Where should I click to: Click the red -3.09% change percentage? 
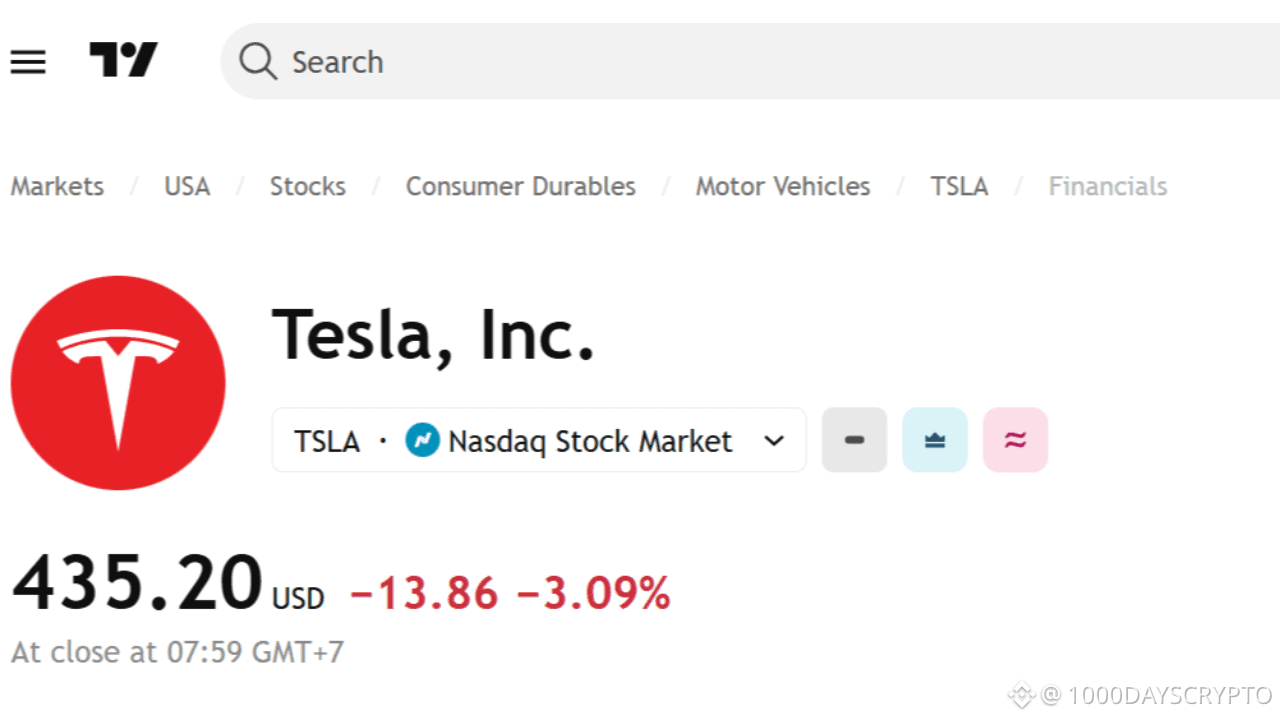[595, 592]
